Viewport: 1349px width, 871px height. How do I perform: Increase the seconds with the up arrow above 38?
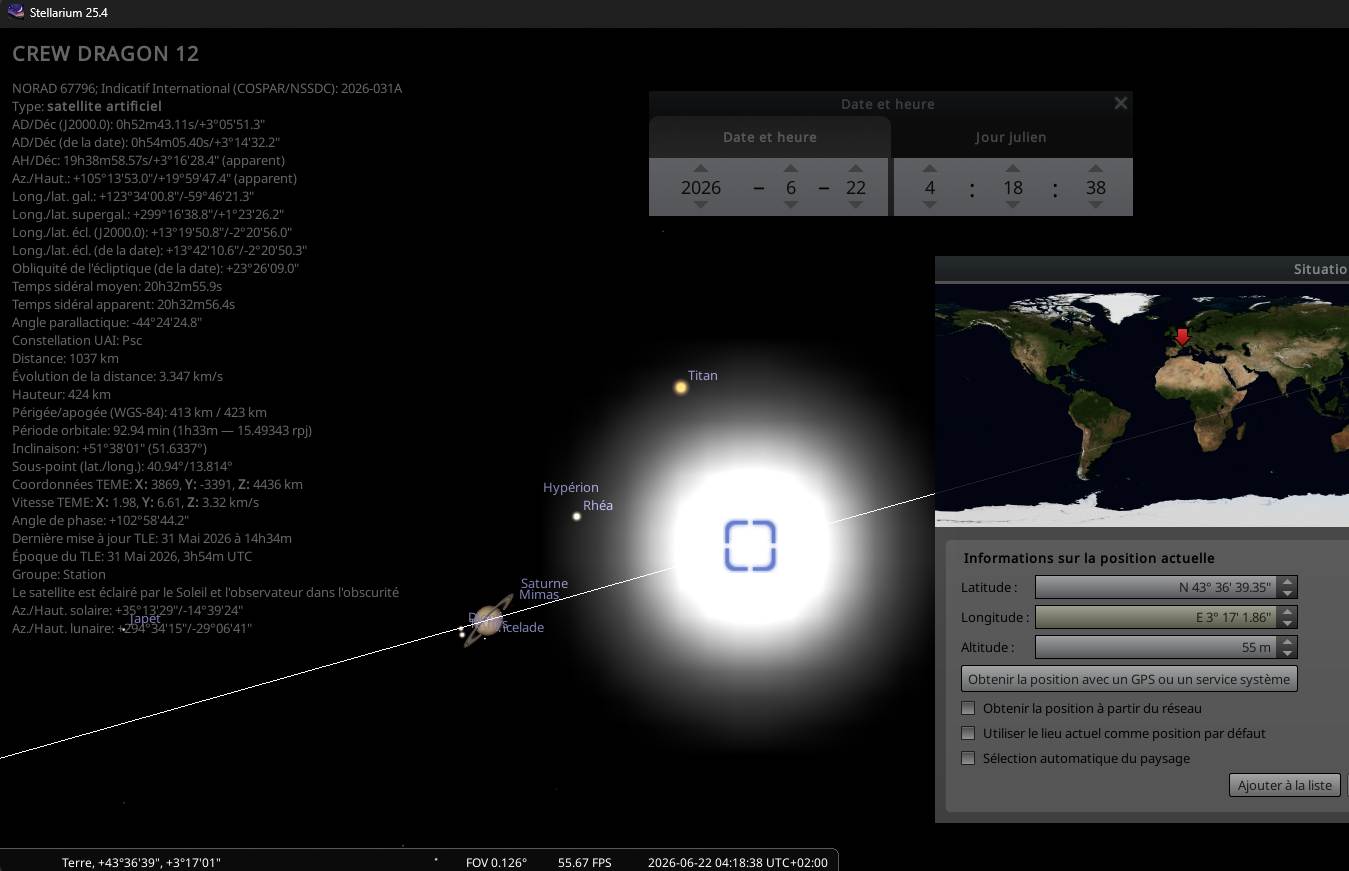point(1096,168)
